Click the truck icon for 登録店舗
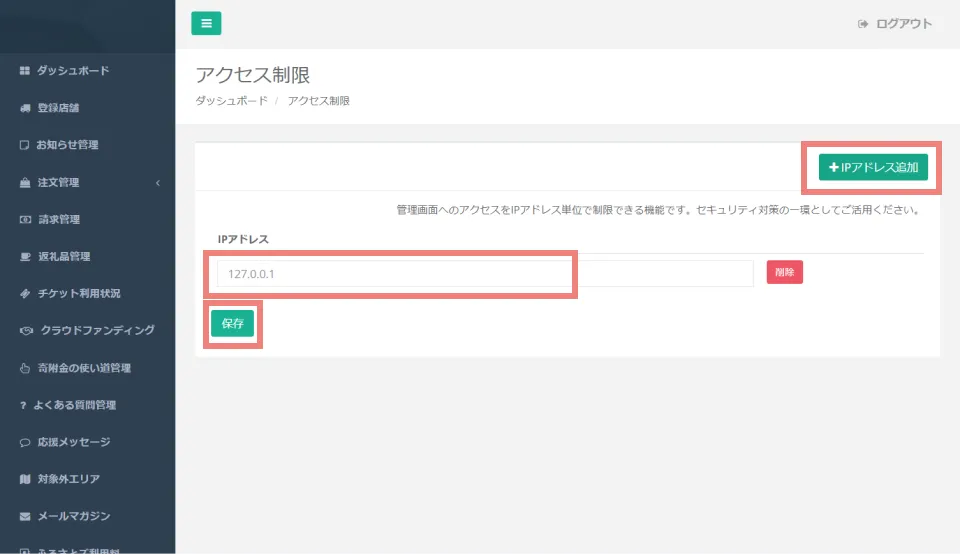 [25, 108]
